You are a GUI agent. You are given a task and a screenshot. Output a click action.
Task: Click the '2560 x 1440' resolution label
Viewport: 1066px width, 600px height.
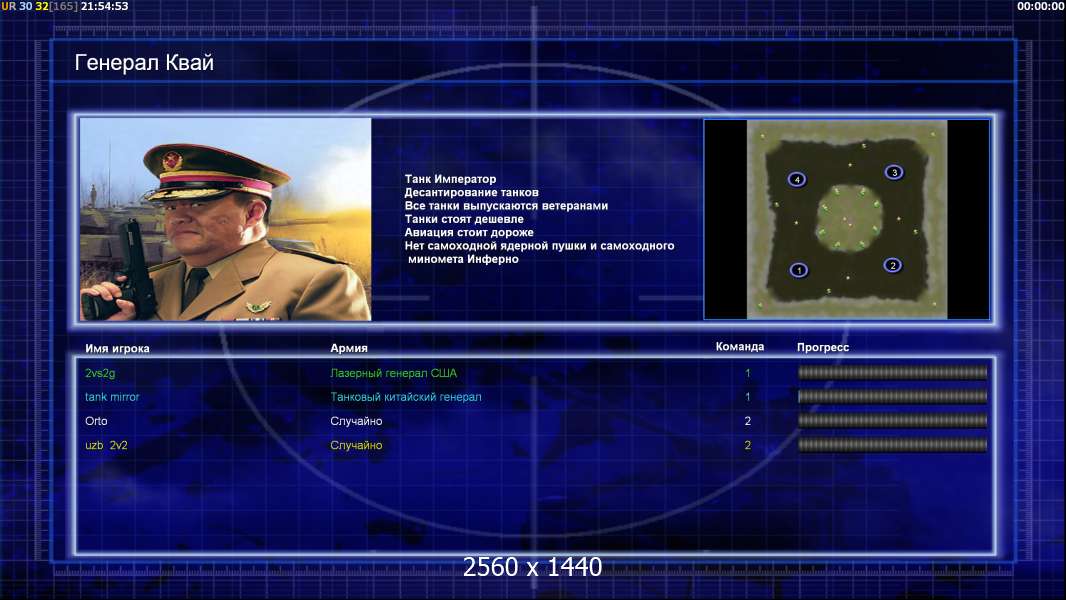532,567
